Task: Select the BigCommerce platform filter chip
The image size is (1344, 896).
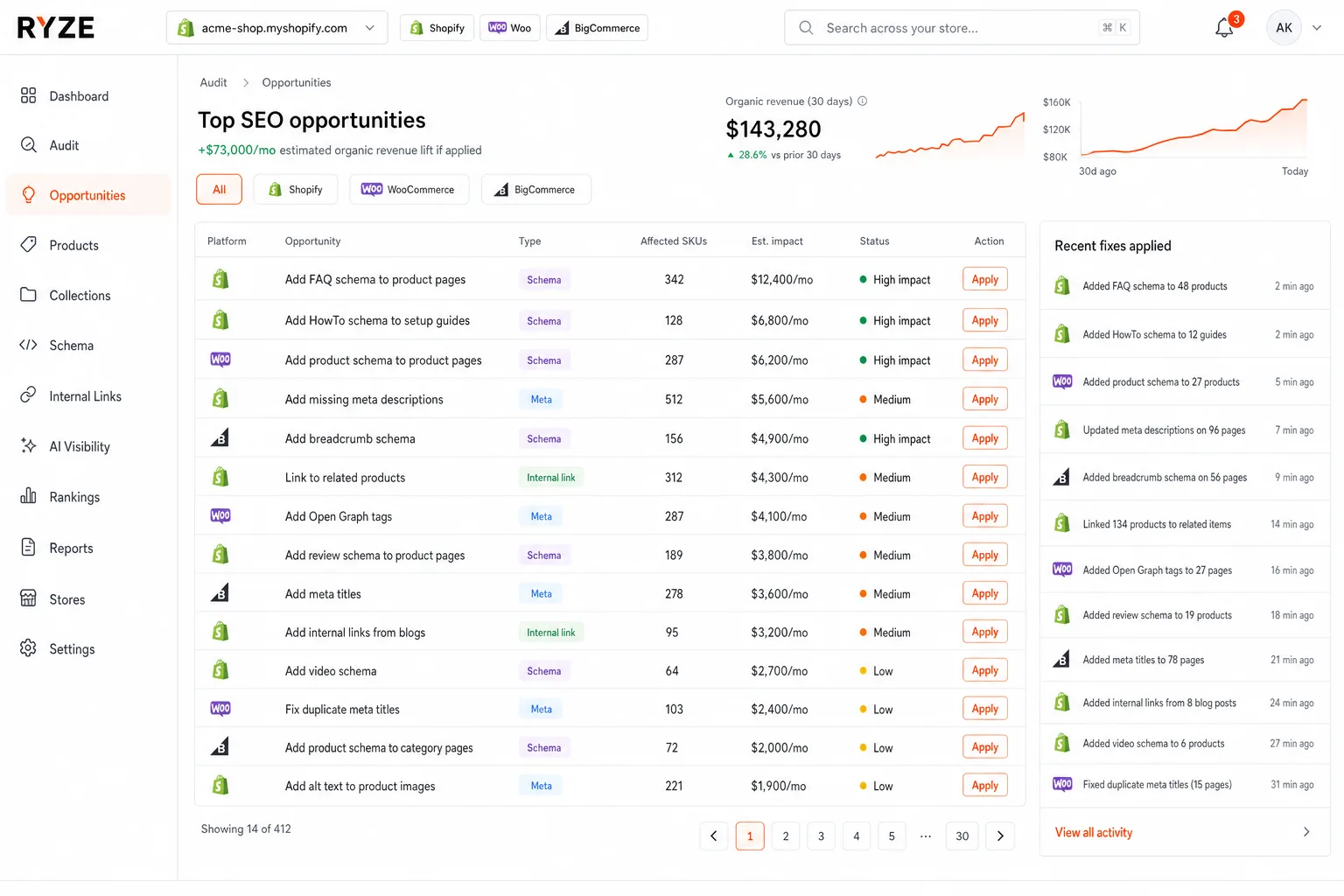Action: tap(535, 189)
